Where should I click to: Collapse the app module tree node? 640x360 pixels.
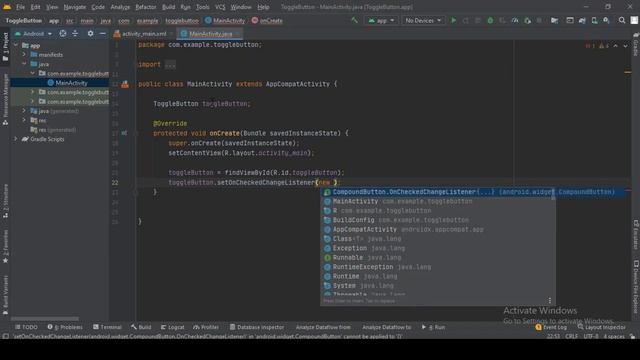coord(16,45)
